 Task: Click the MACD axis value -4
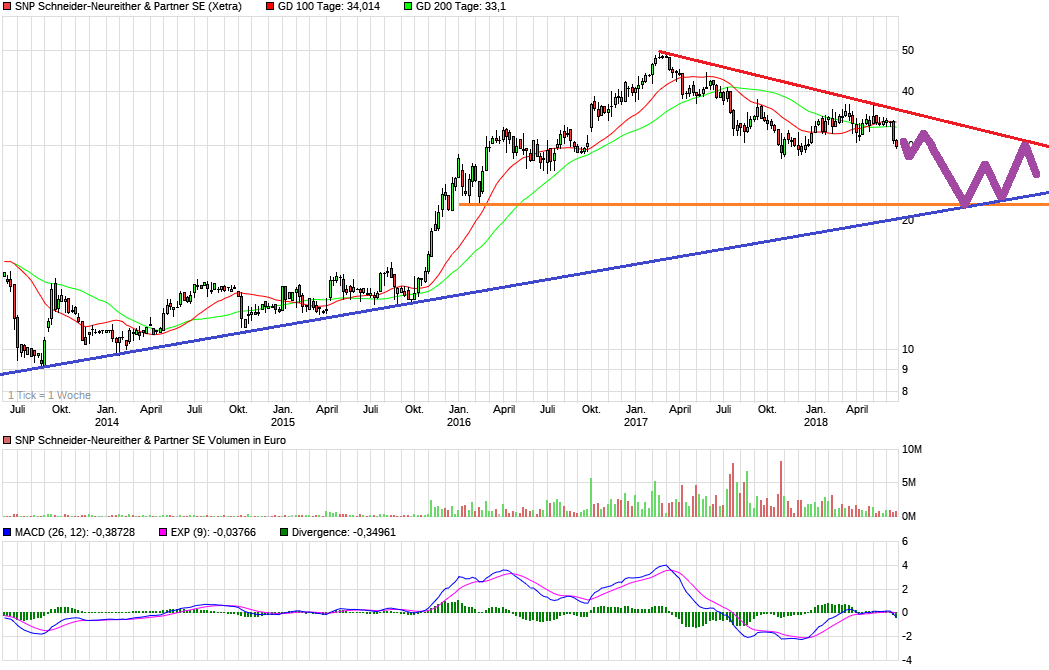point(907,661)
